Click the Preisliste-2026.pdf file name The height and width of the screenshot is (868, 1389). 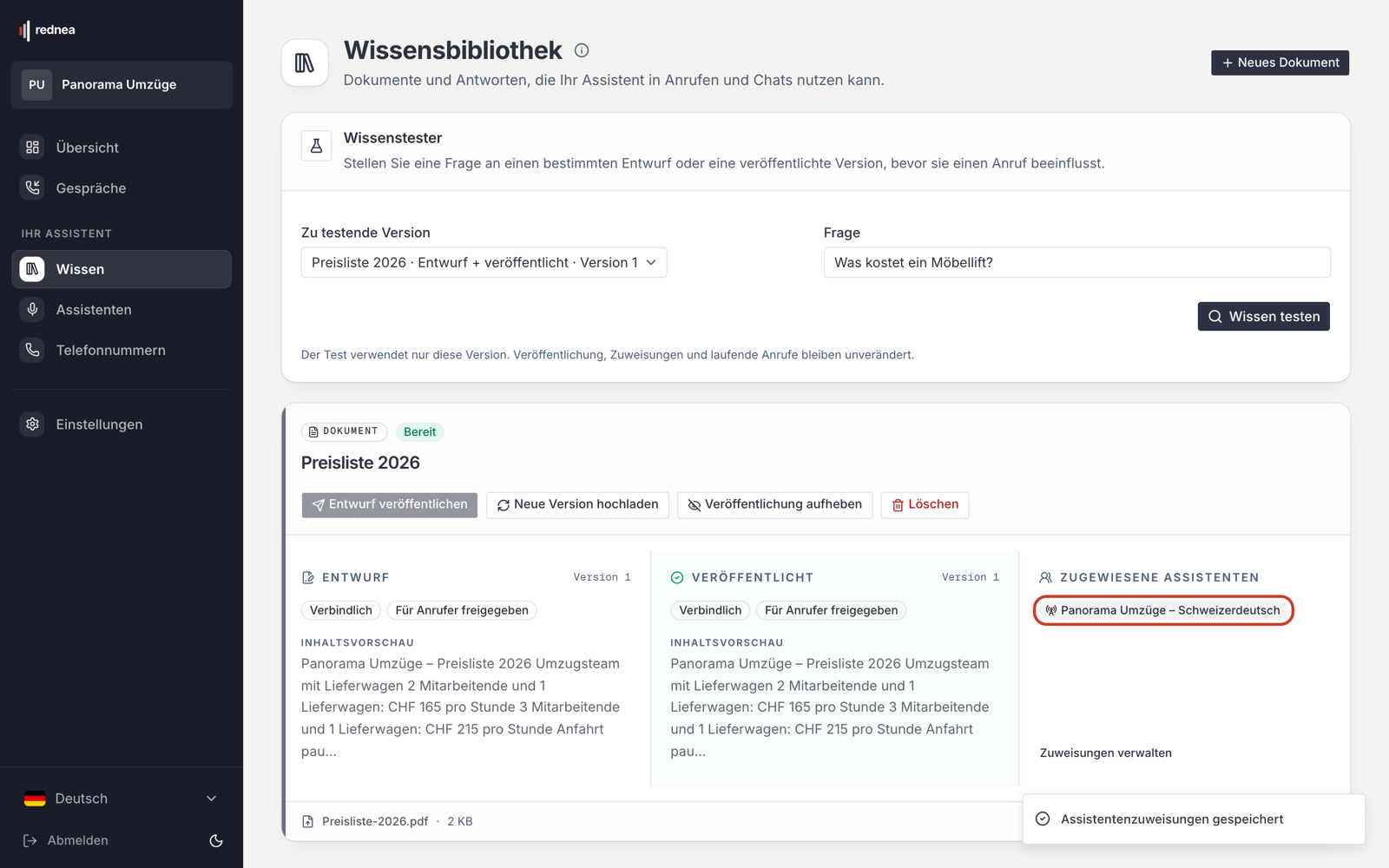tap(375, 821)
